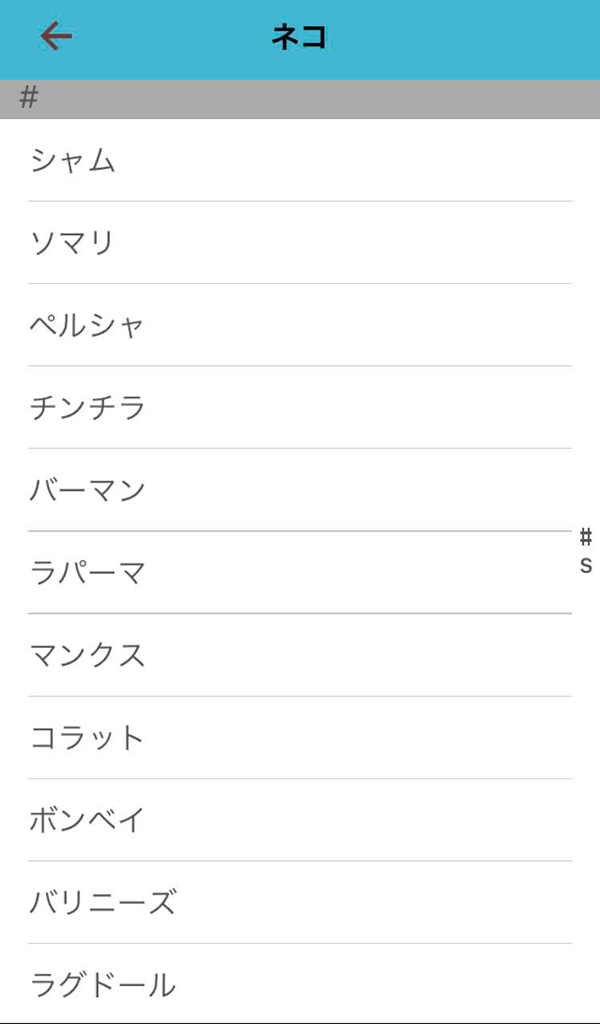The image size is (600, 1024).
Task: Tap the ネコ page title
Action: [x=299, y=38]
